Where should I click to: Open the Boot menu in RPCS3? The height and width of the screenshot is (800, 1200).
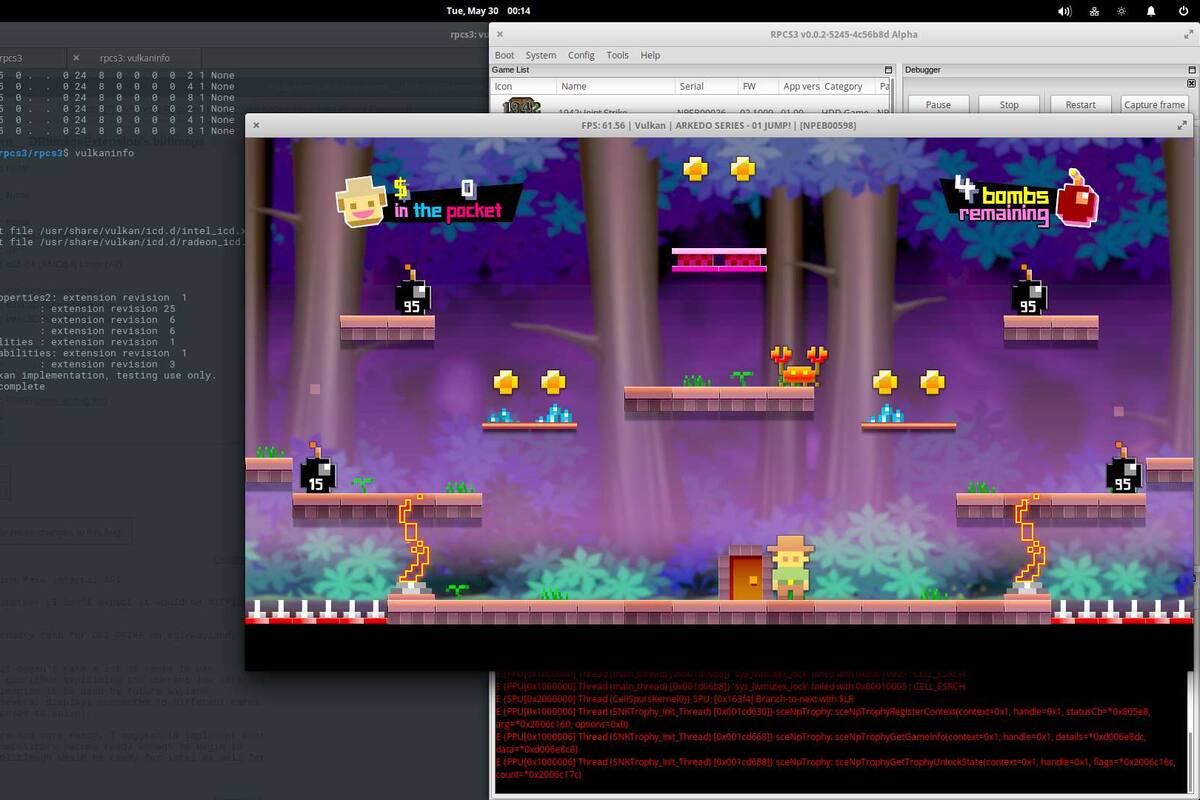(x=504, y=55)
